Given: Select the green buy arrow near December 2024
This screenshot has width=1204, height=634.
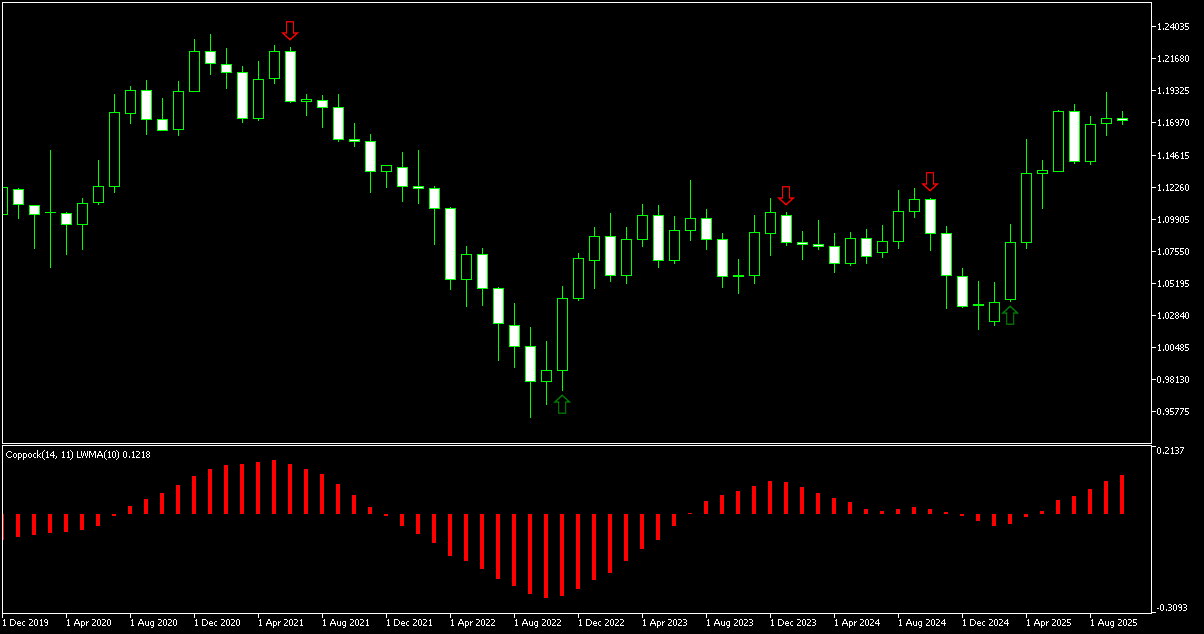Looking at the screenshot, I should click(1010, 315).
